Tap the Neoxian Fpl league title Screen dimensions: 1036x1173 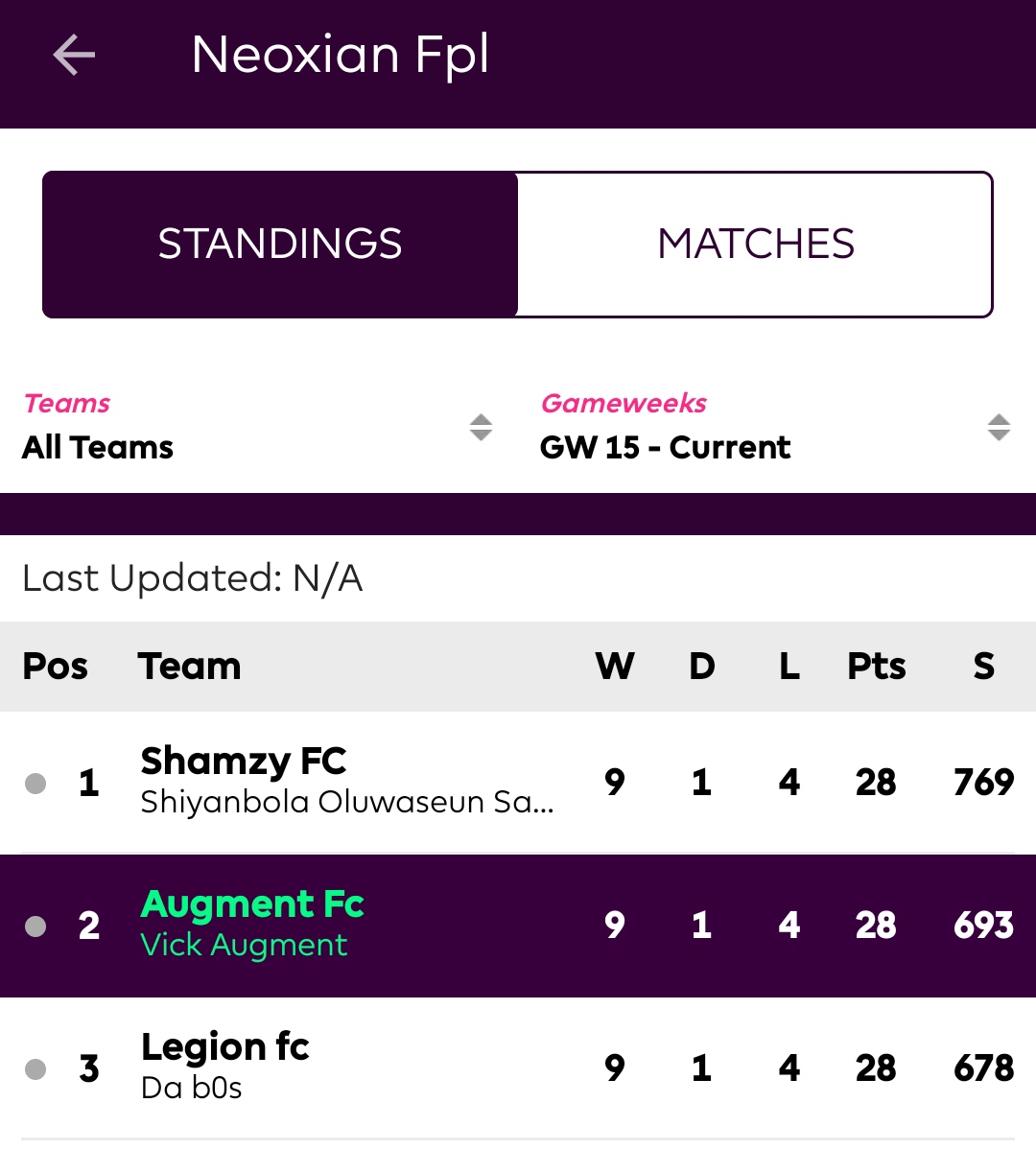click(x=341, y=55)
